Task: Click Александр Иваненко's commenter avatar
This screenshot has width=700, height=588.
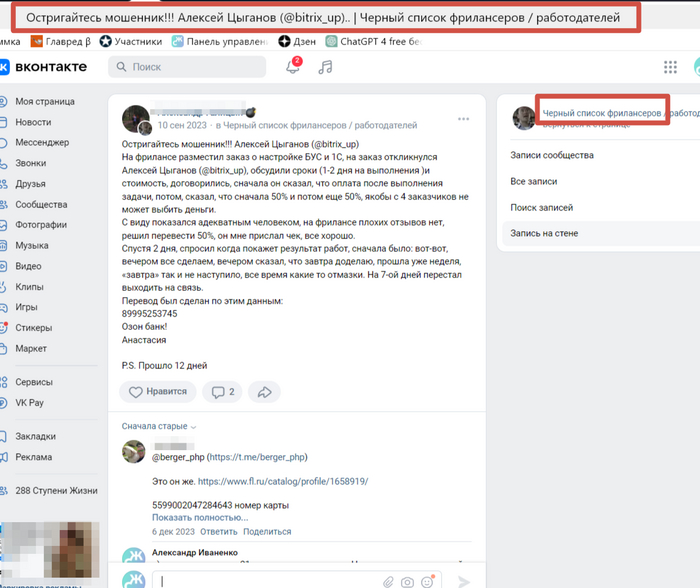Action: point(133,555)
